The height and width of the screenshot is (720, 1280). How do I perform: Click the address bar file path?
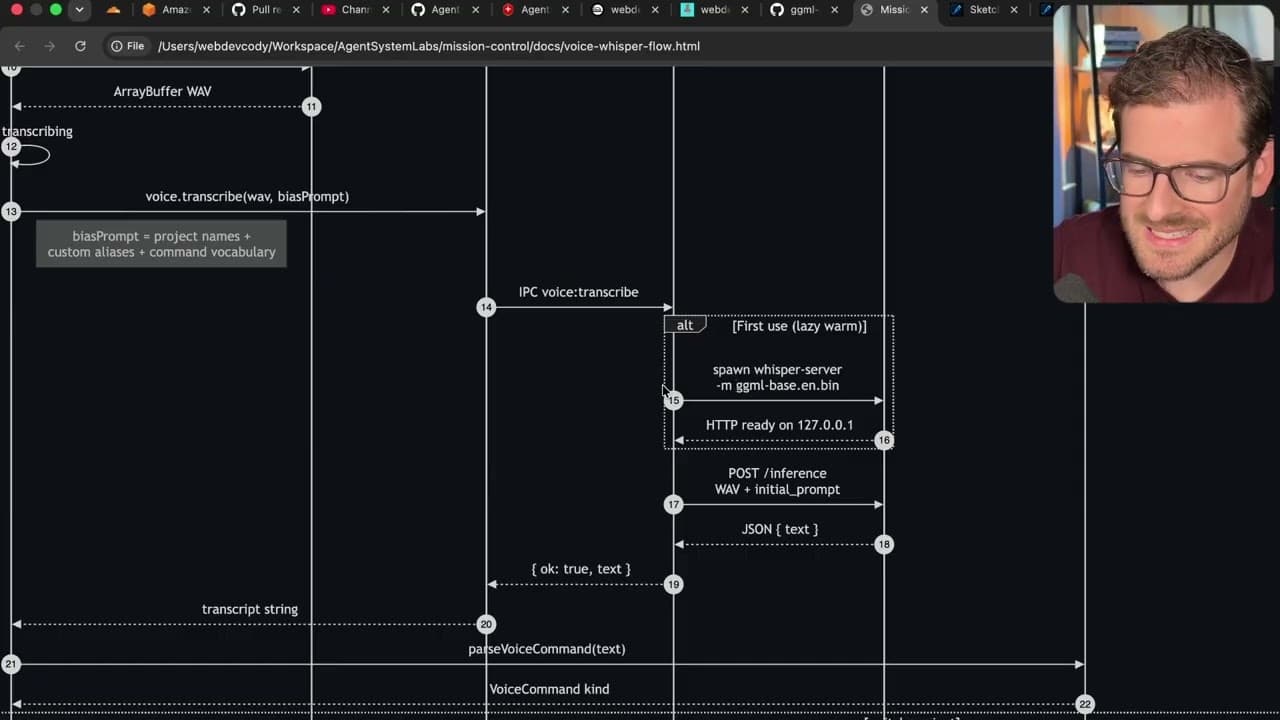428,46
